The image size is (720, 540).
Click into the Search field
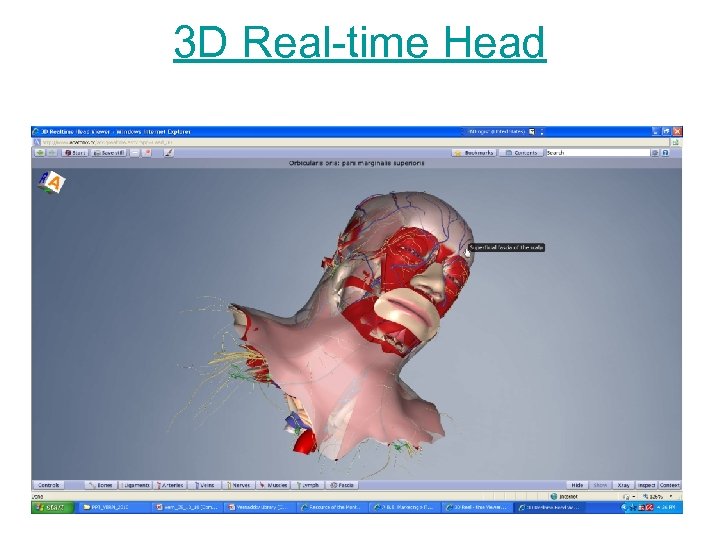click(x=598, y=152)
